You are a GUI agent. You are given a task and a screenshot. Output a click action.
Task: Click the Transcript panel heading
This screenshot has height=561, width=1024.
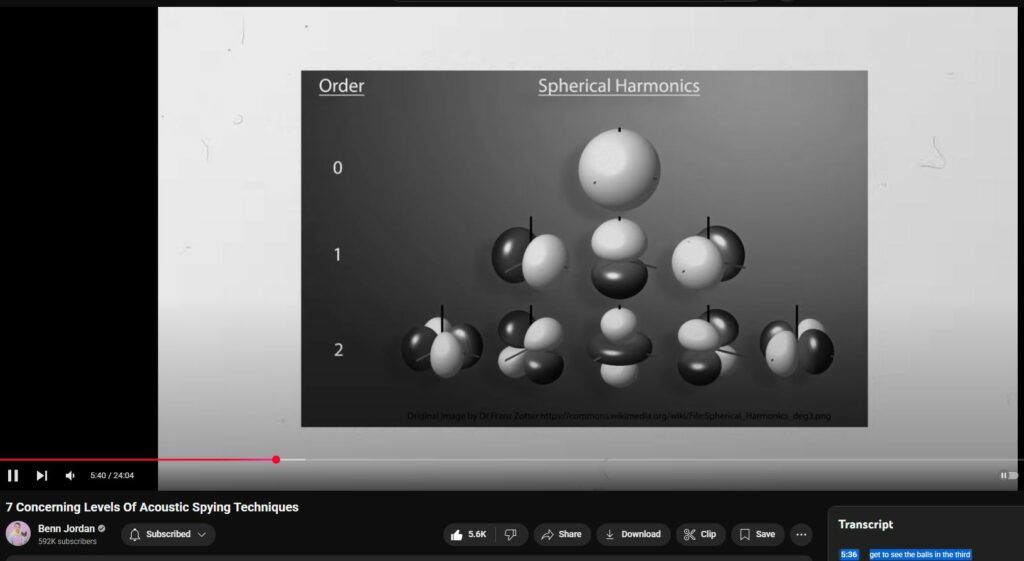865,524
